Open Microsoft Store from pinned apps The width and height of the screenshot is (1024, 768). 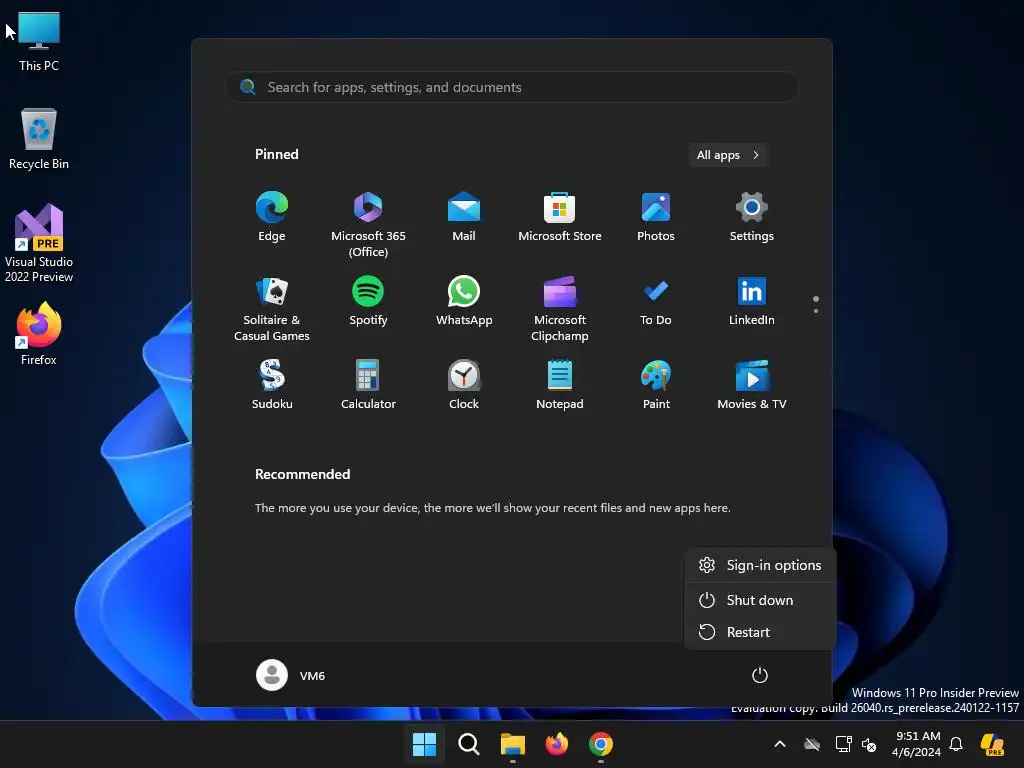click(560, 217)
